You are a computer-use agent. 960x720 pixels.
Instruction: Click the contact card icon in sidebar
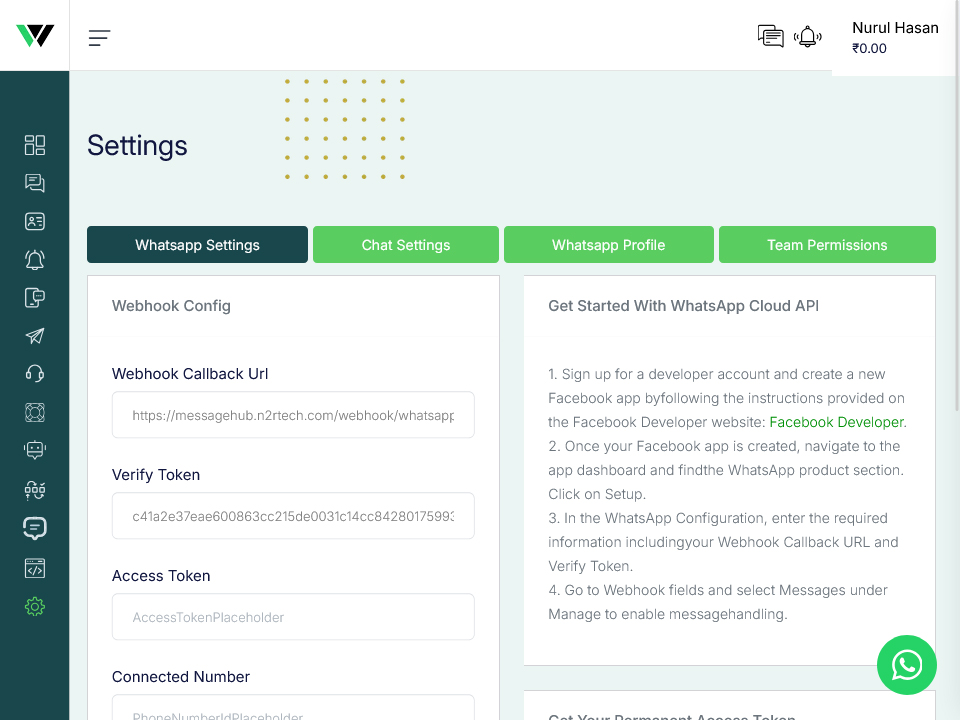pos(35,222)
